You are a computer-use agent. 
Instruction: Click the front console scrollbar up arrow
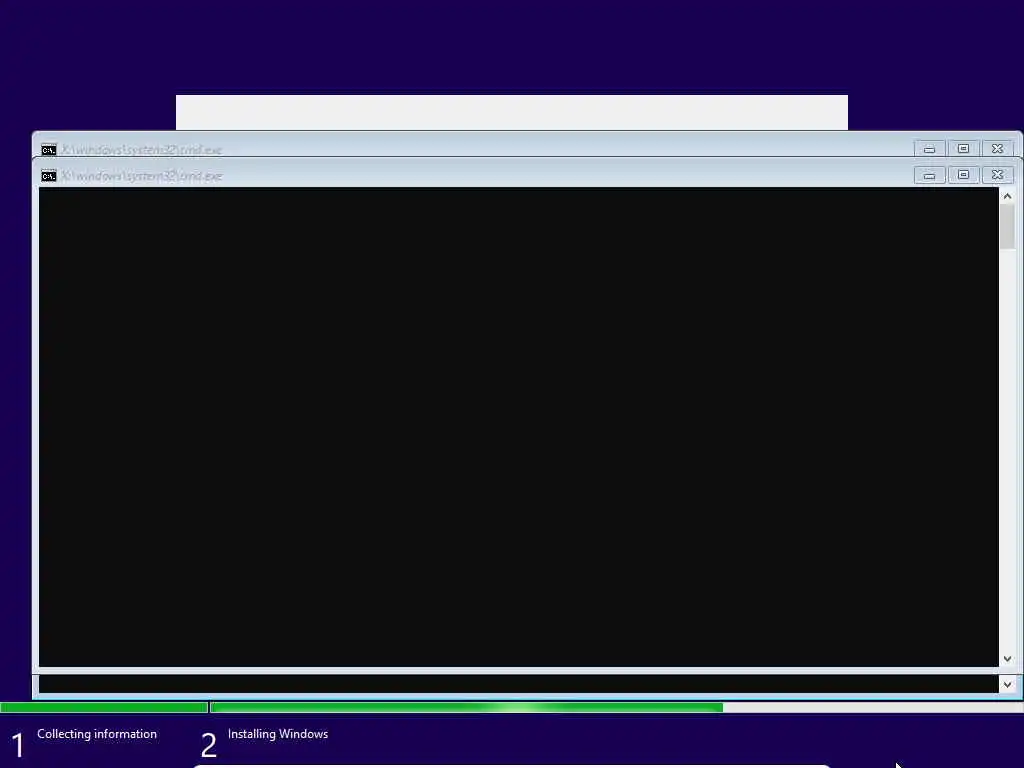tap(1007, 196)
